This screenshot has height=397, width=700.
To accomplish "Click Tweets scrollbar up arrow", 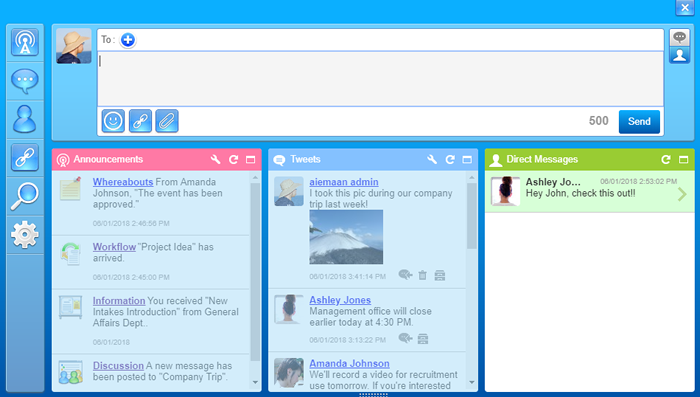I will click(x=472, y=178).
